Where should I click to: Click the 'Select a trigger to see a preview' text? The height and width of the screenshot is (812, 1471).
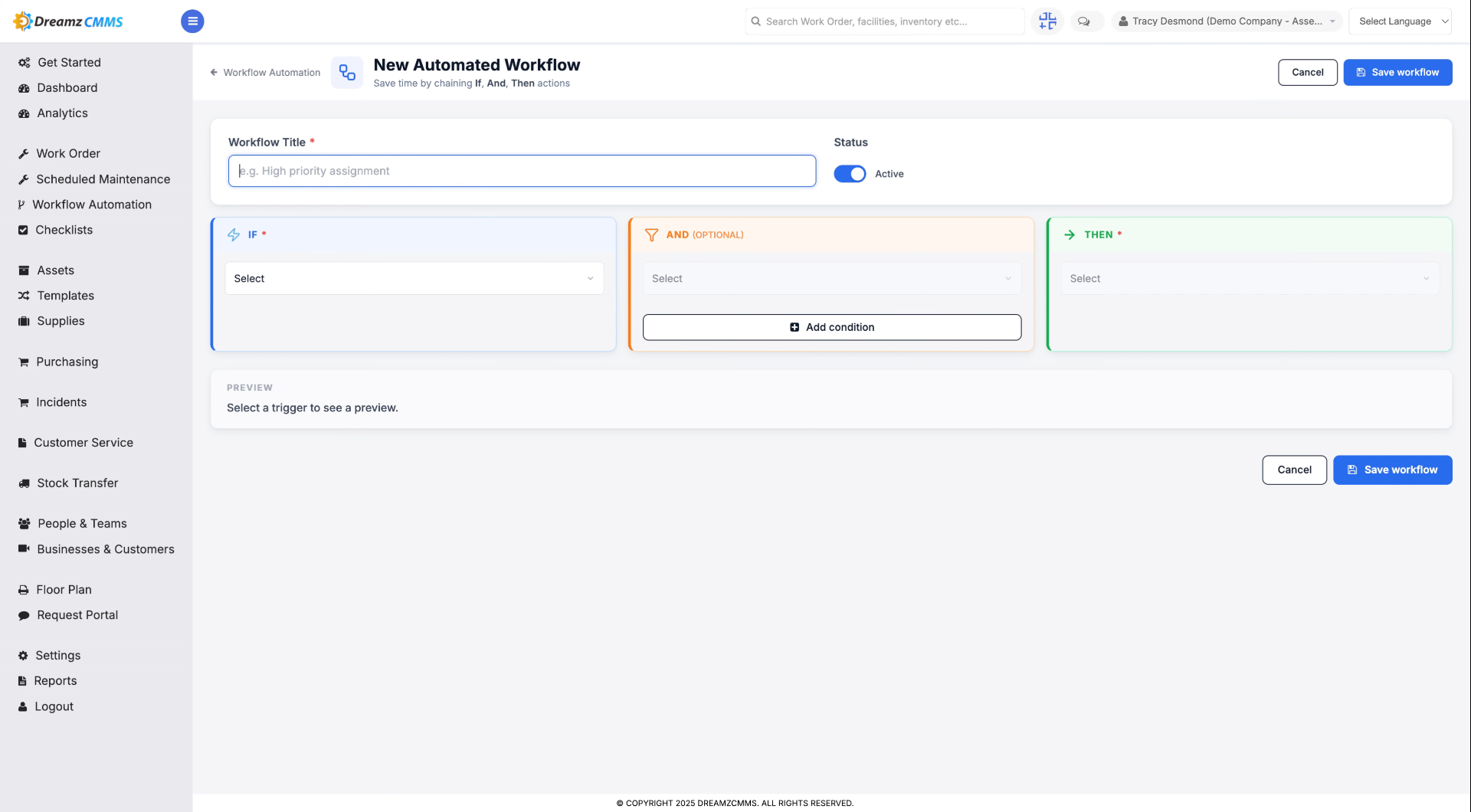(x=313, y=408)
